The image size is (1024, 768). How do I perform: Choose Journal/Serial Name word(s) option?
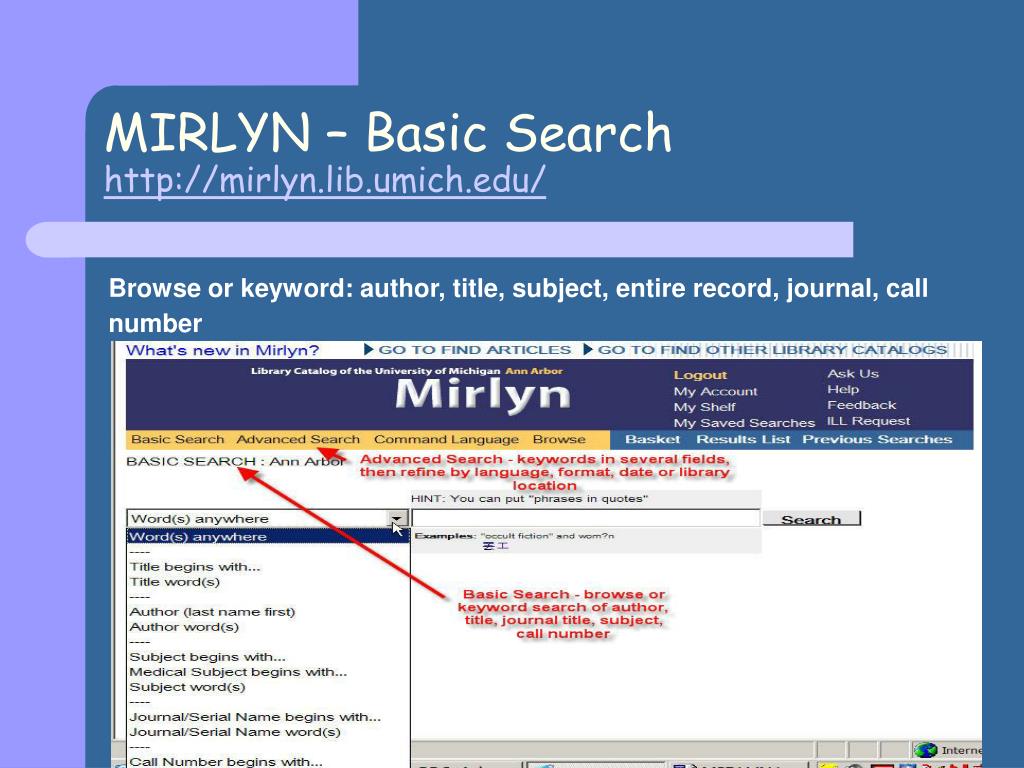(235, 732)
